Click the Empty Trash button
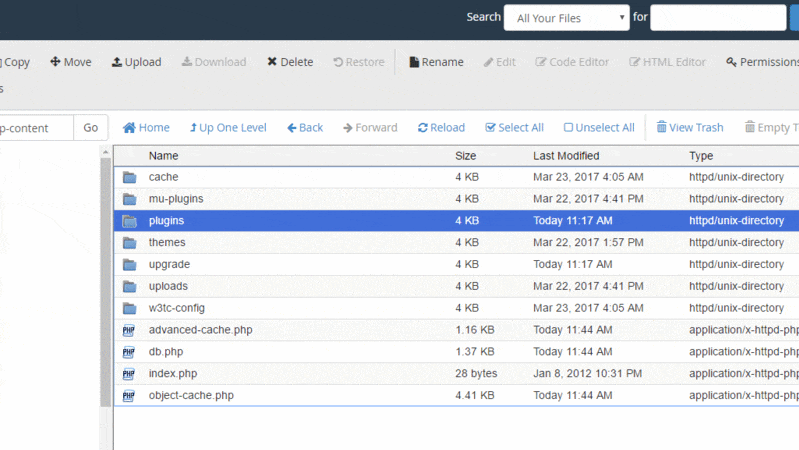799x450 pixels. pos(771,127)
